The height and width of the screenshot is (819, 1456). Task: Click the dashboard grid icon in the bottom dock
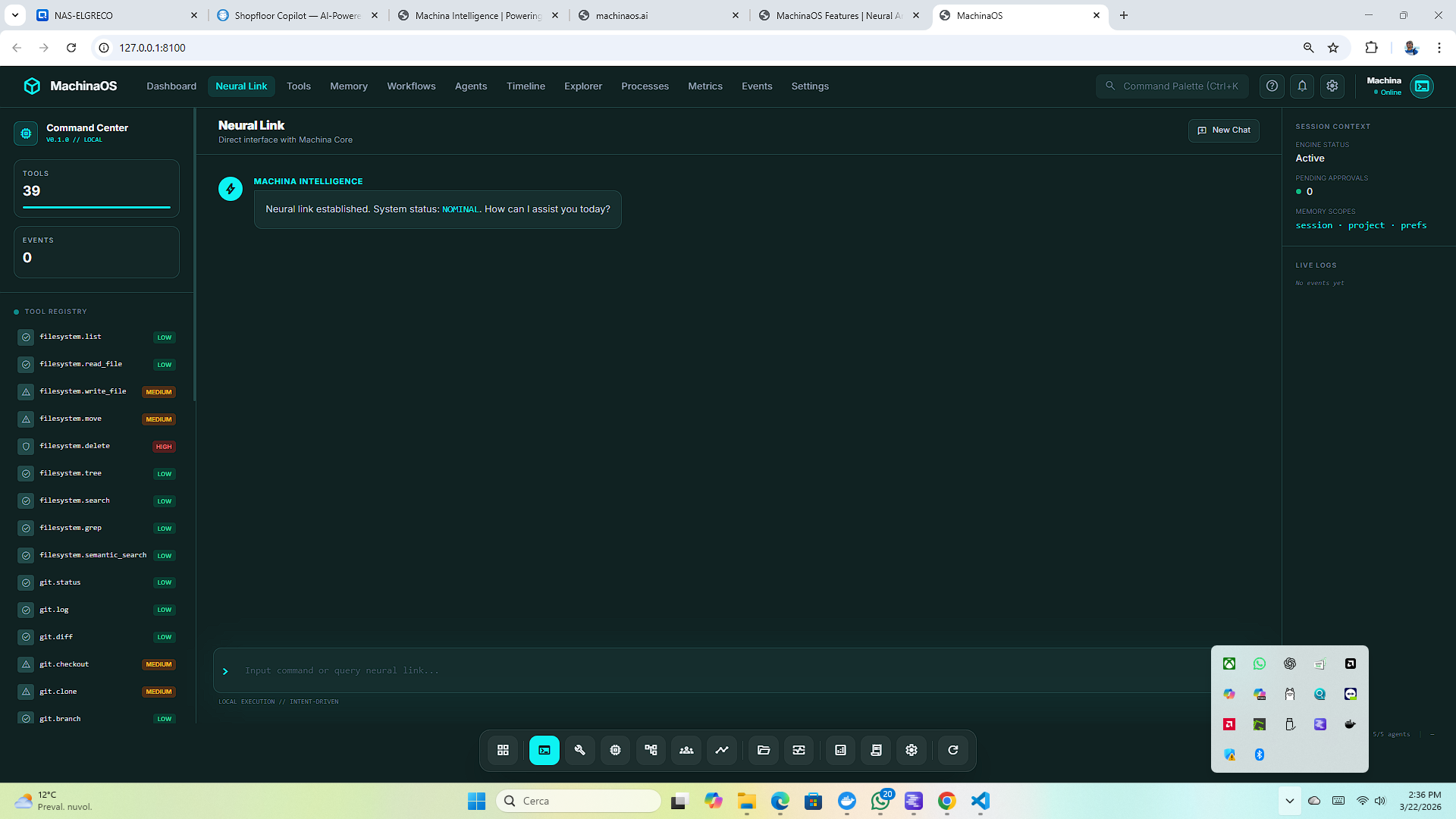pos(503,750)
